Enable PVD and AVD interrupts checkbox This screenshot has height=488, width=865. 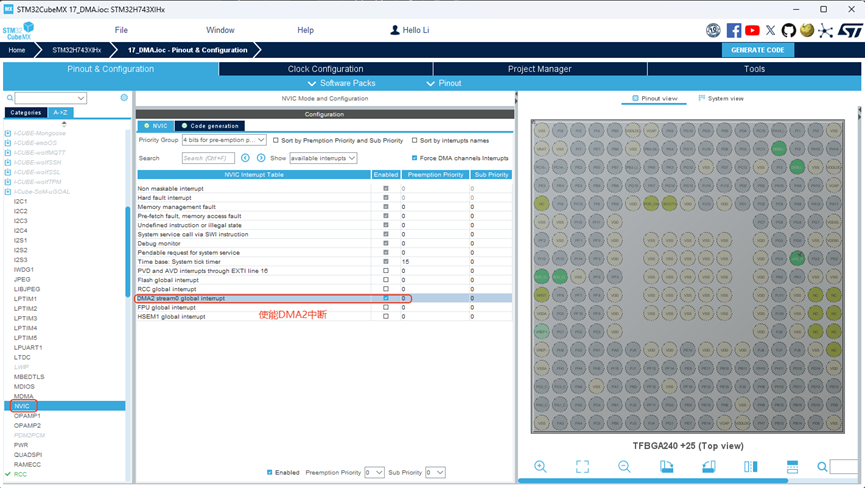point(386,271)
